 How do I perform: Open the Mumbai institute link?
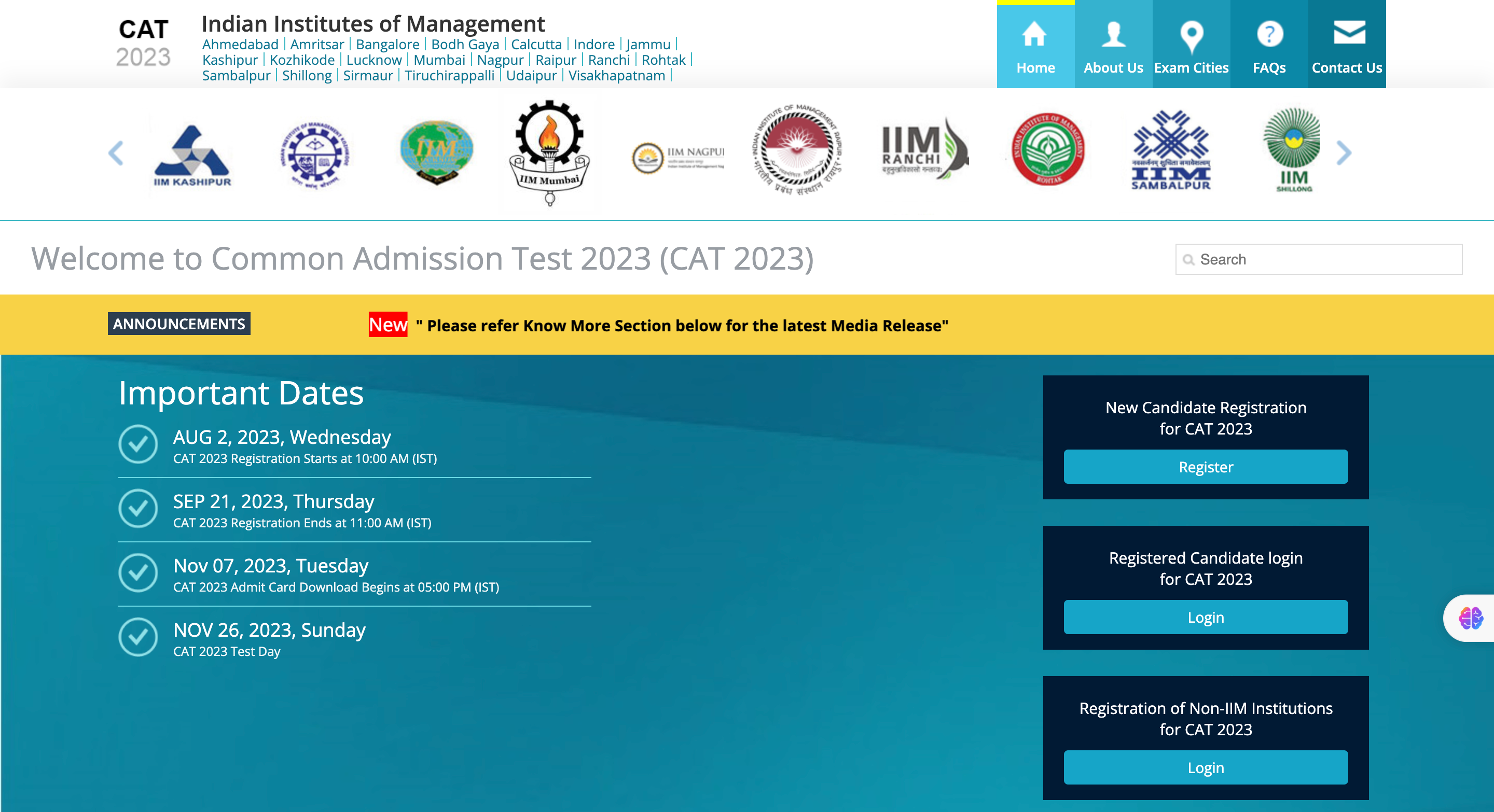click(x=439, y=60)
